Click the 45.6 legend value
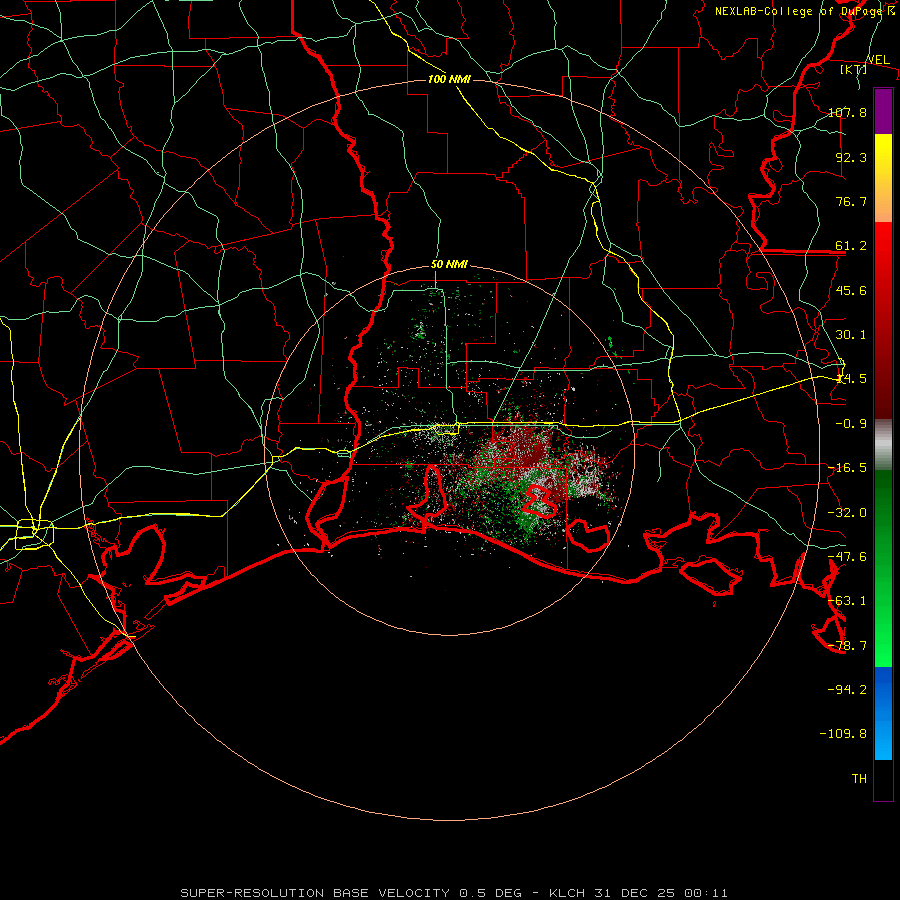 pyautogui.click(x=851, y=290)
